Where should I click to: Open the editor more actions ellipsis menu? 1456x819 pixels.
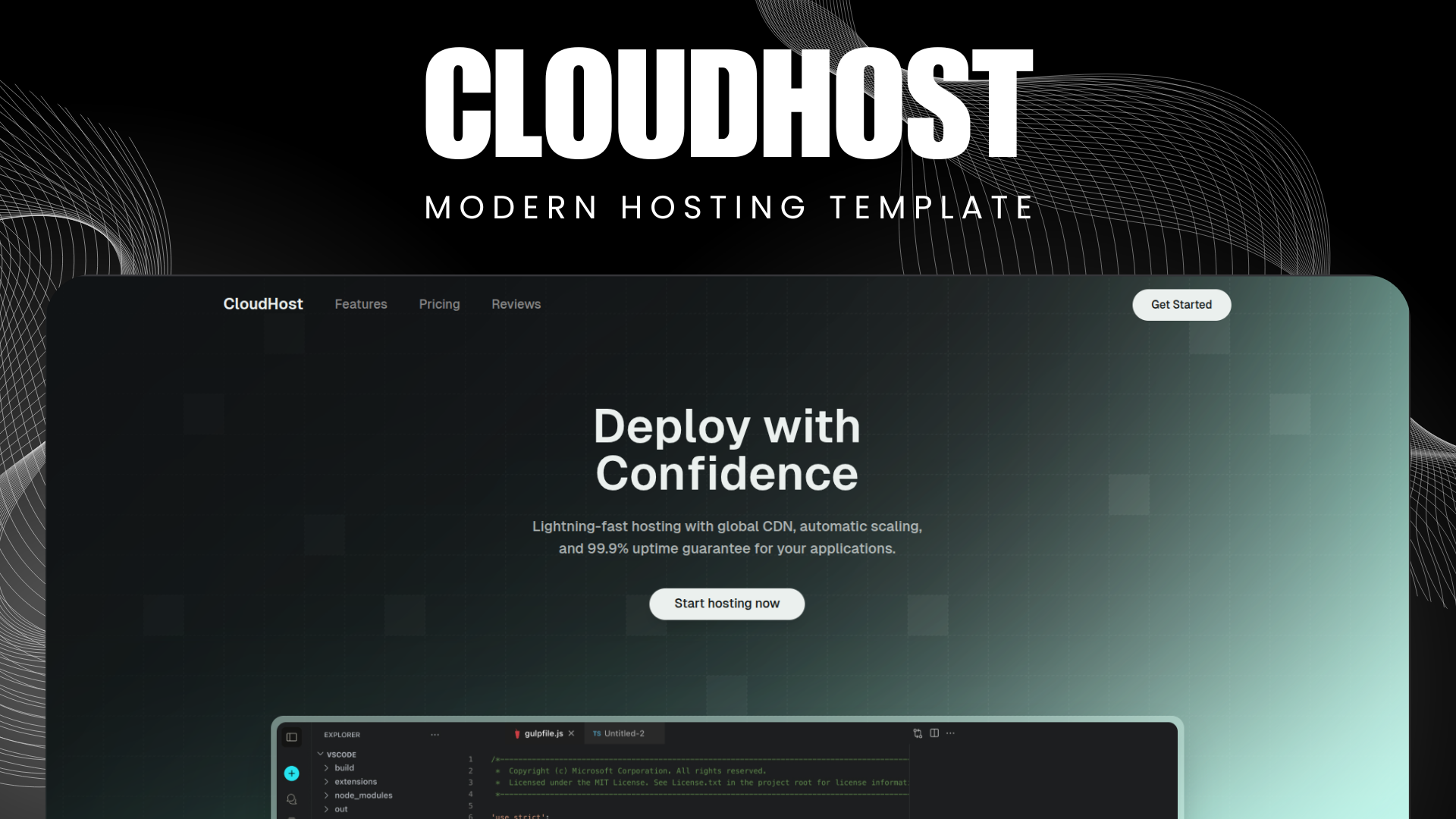[x=950, y=733]
